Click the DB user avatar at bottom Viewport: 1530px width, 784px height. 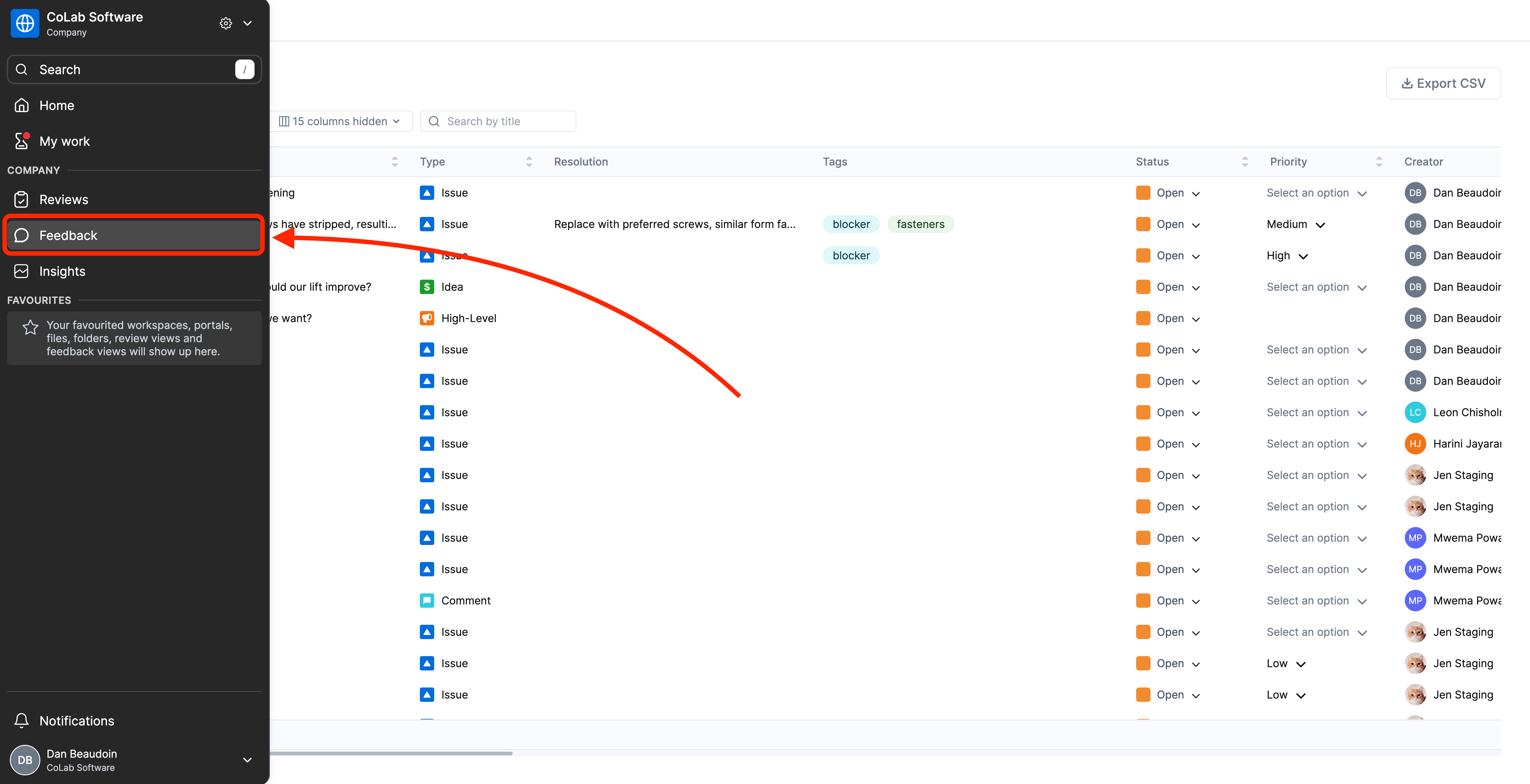tap(25, 759)
